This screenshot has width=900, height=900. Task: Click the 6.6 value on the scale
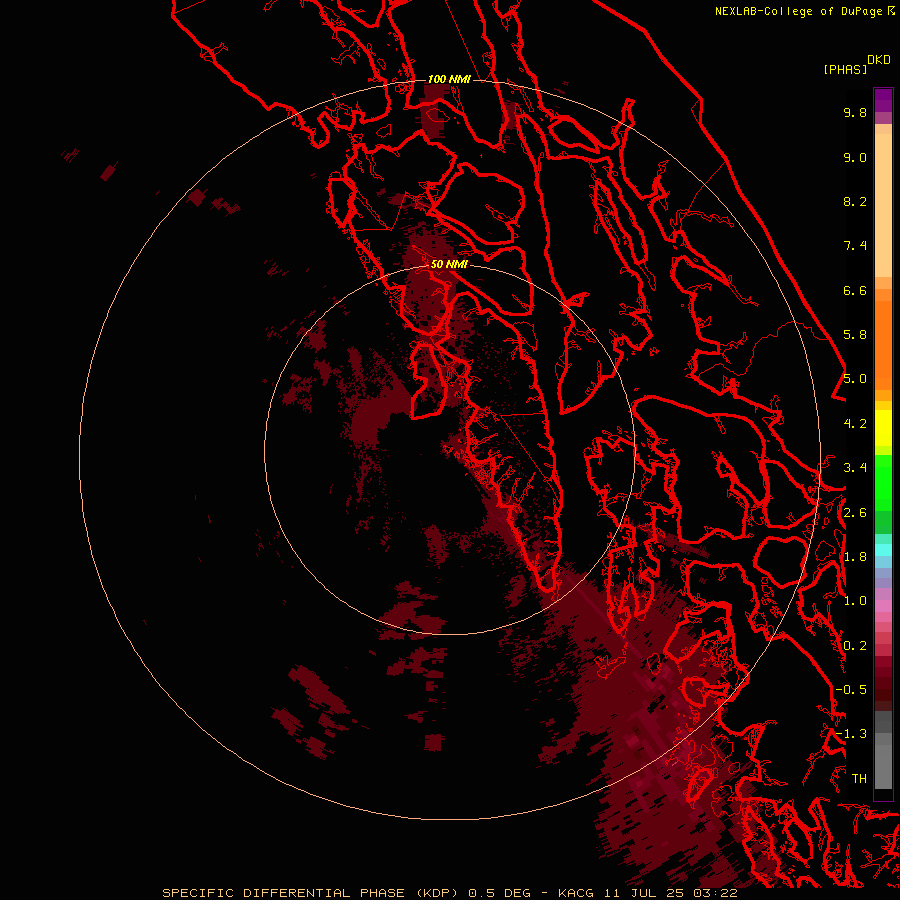click(855, 290)
